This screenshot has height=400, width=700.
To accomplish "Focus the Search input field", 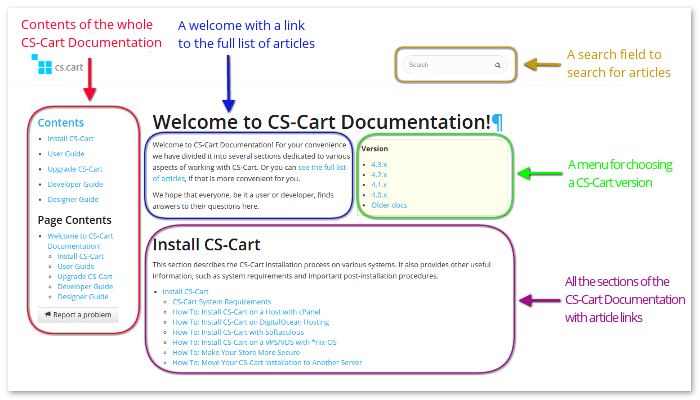I will click(x=454, y=65).
